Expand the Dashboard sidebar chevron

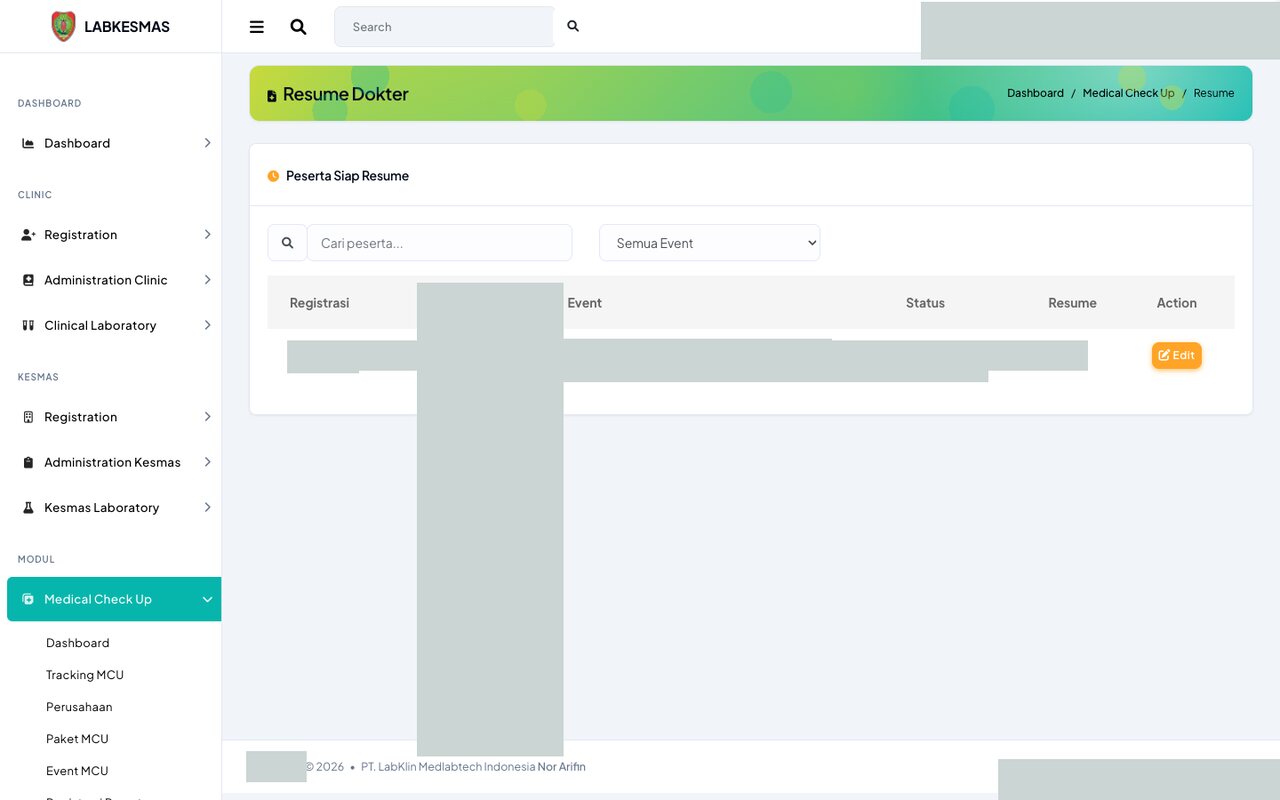pyautogui.click(x=207, y=143)
